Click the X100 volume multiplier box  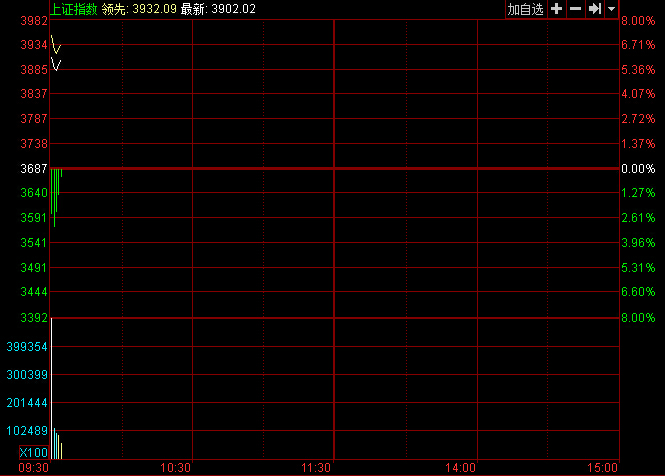33,453
